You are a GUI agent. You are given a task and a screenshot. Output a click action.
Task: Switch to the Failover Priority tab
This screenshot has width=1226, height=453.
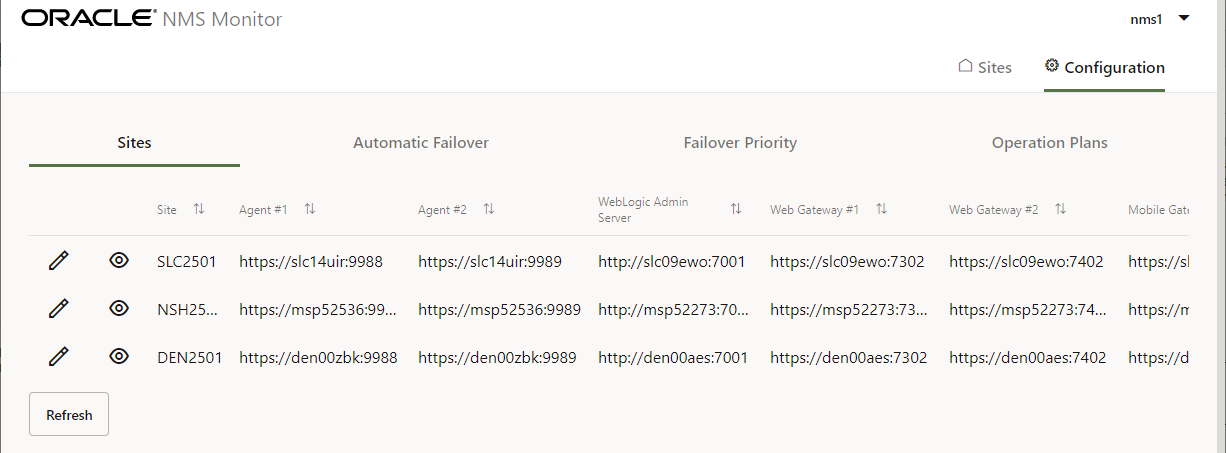point(740,143)
